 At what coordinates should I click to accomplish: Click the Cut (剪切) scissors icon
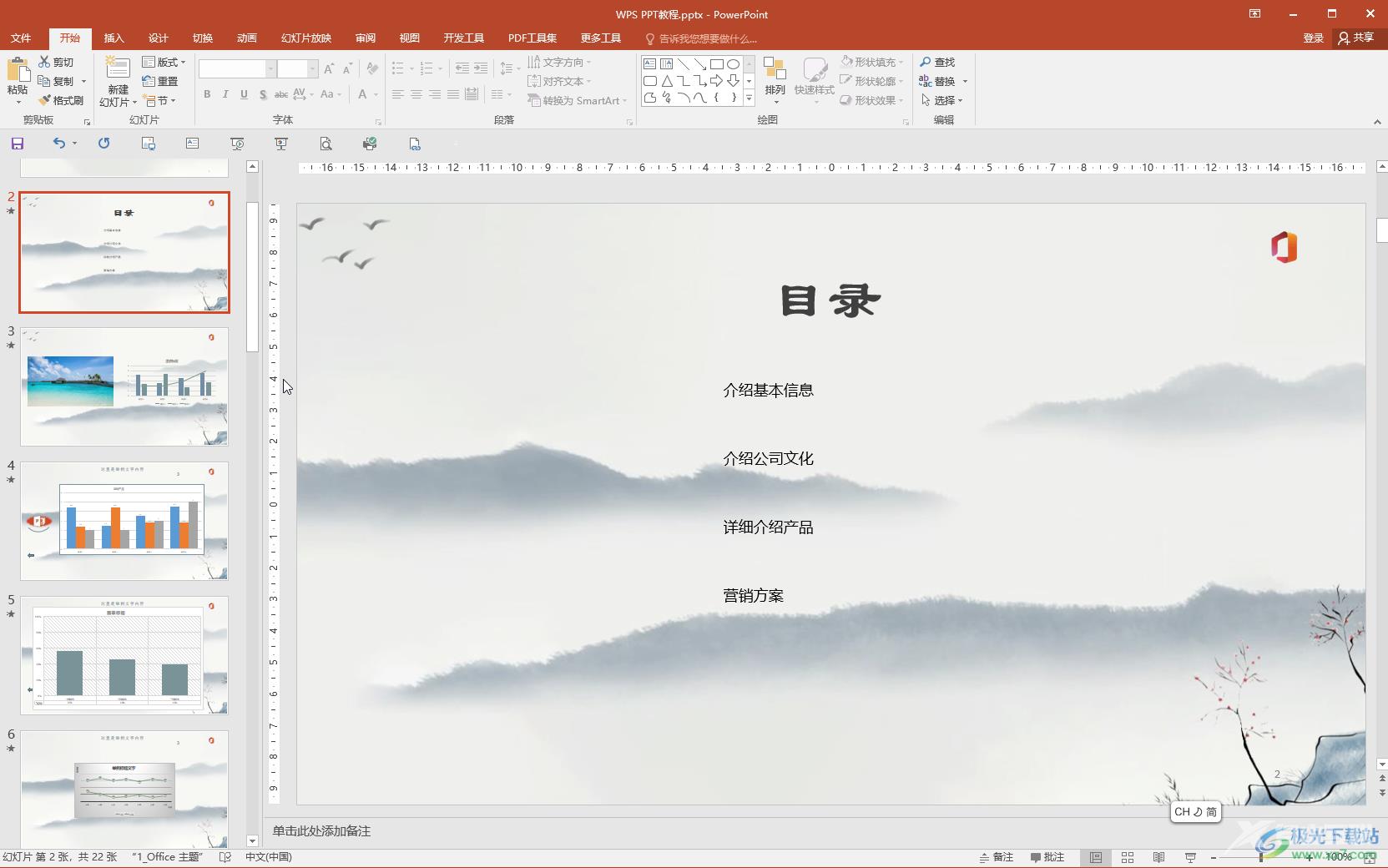(x=44, y=62)
